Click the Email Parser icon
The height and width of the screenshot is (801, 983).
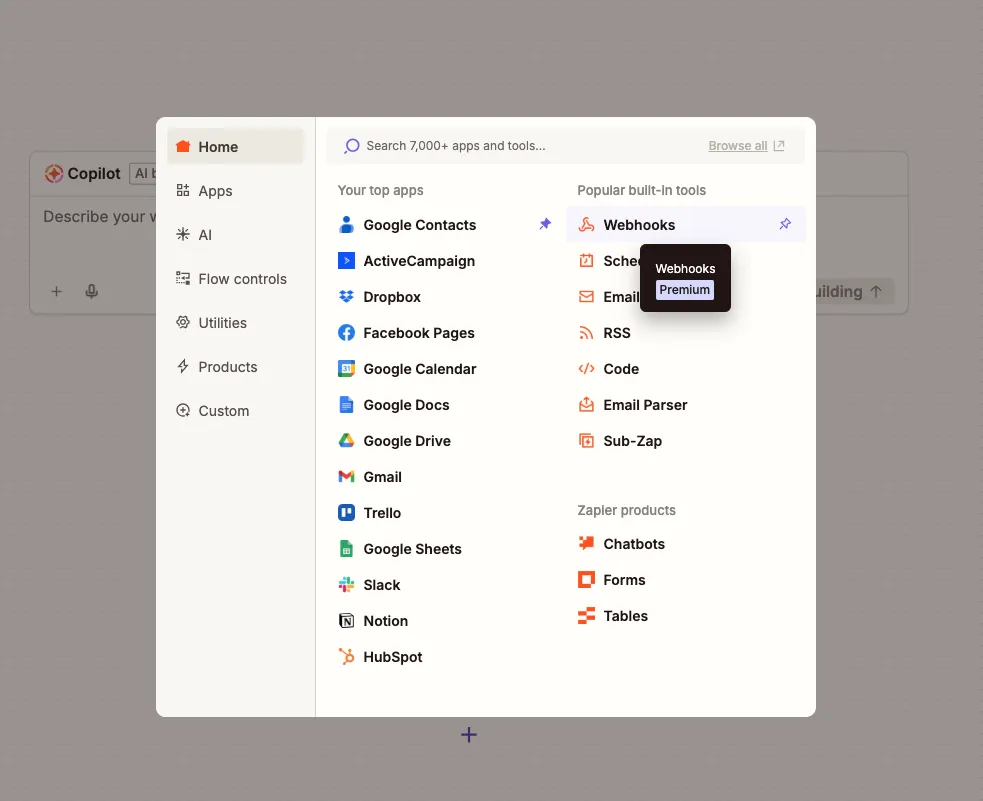point(586,405)
